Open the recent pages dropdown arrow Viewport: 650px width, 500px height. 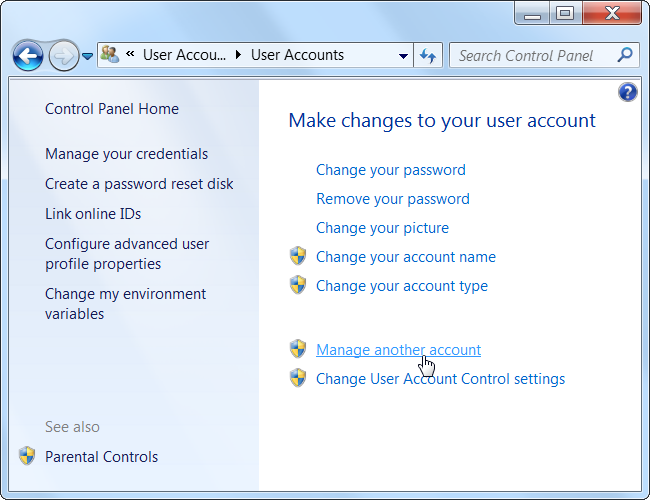87,56
